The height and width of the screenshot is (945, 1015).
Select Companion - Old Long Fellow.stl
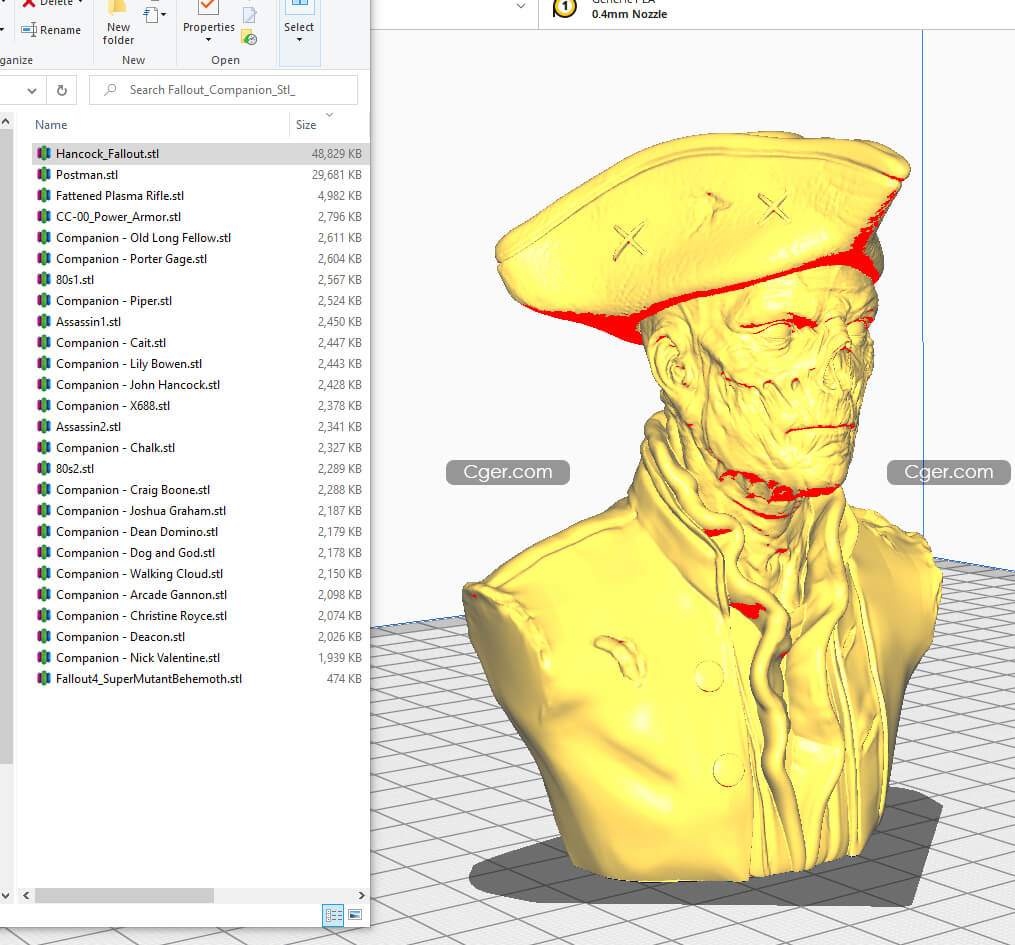(201, 238)
